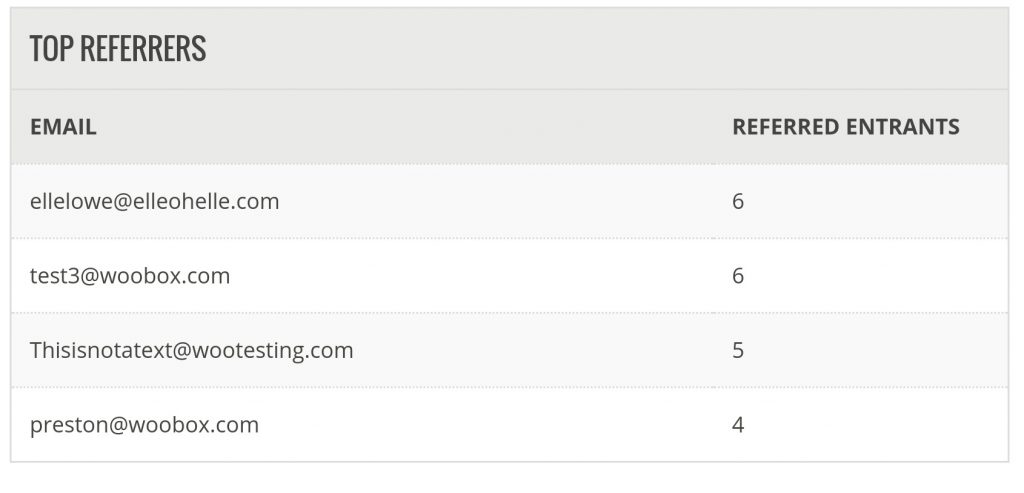Select the preston@woobox.com email entry
The width and height of the screenshot is (1024, 493).
[x=144, y=424]
